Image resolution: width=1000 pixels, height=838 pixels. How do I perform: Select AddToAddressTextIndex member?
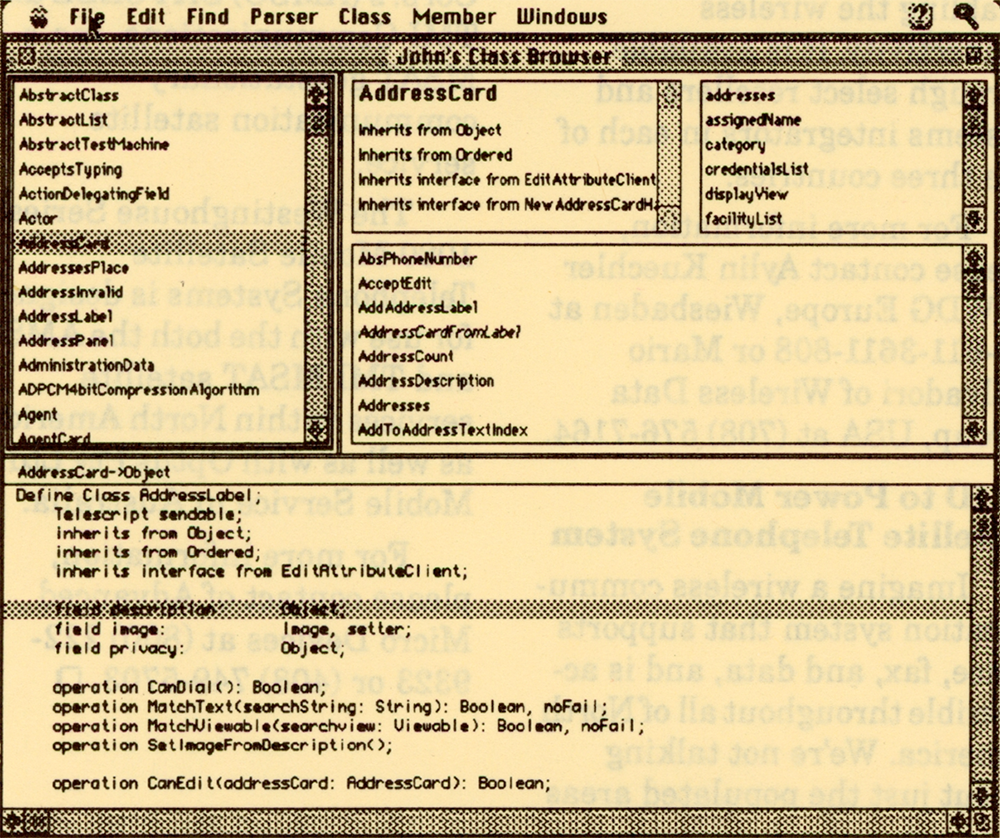[443, 430]
